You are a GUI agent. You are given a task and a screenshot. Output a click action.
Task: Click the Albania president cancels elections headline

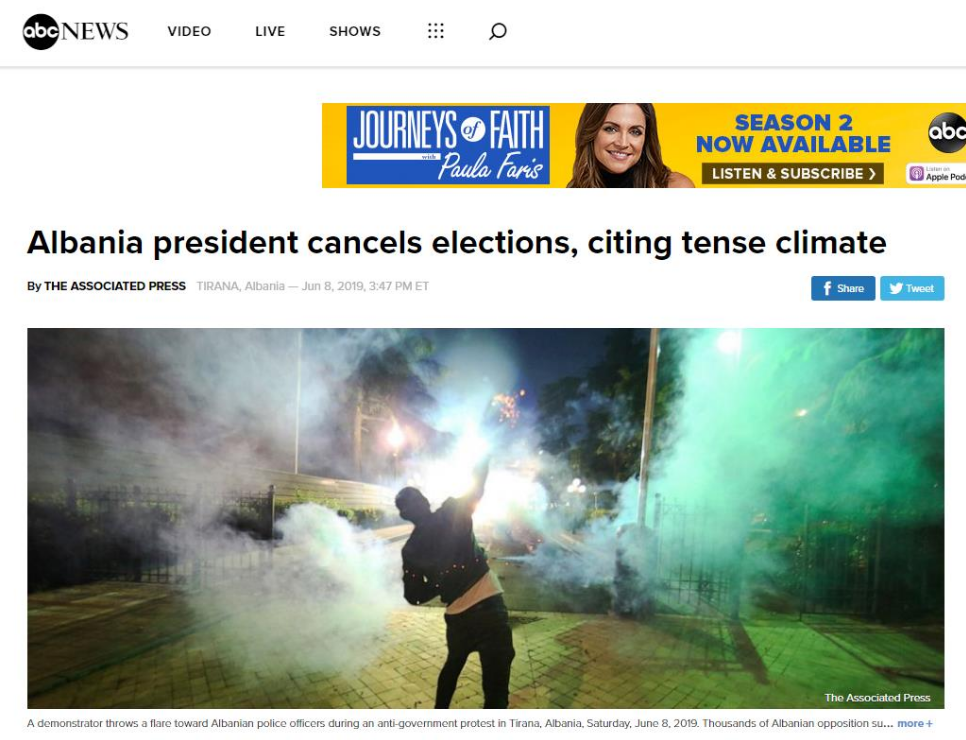pyautogui.click(x=457, y=243)
